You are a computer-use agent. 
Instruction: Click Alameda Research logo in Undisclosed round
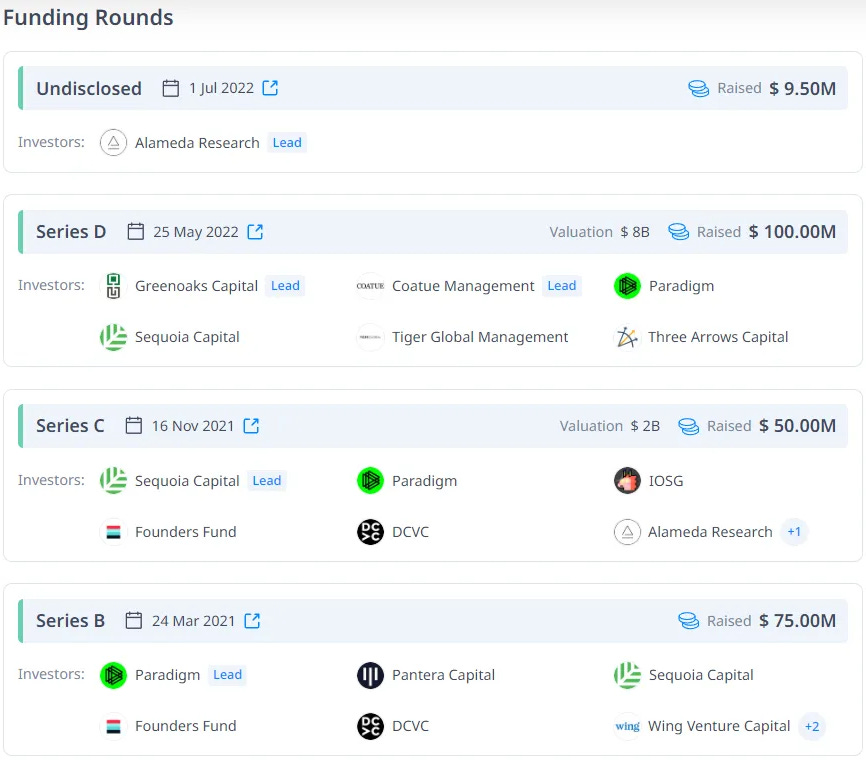click(113, 143)
